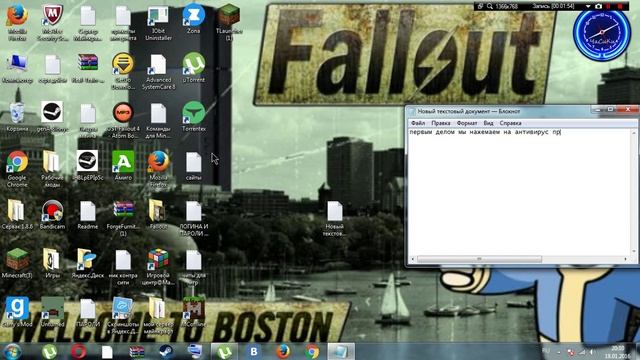Open Mozilla Firefox icon beside Амиго
Screen dimensions: 640x360
[158, 162]
